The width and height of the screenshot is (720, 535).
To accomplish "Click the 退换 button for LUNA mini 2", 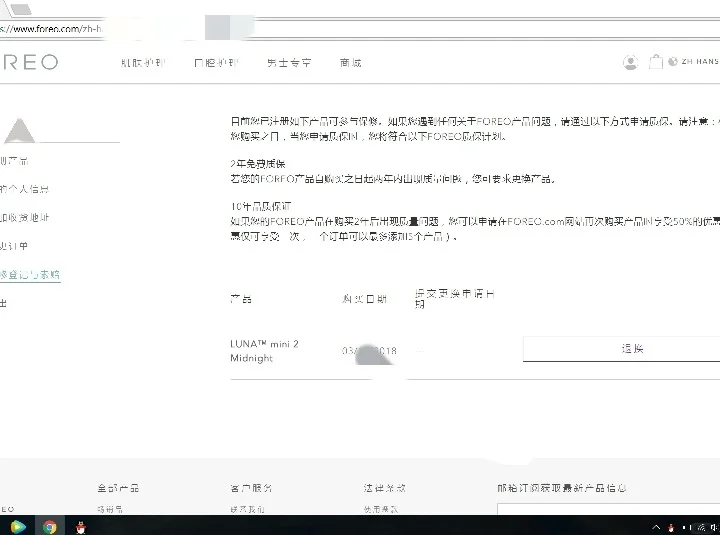I will point(621,349).
